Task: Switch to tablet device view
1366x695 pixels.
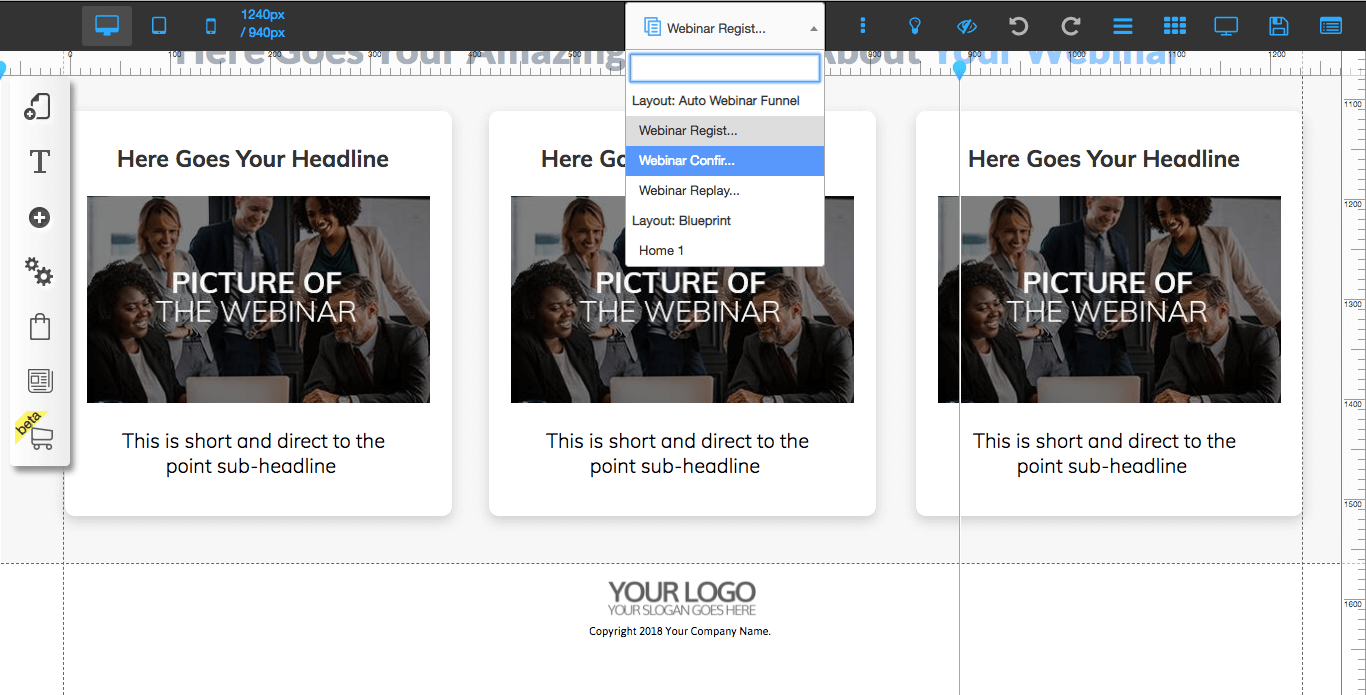Action: (x=159, y=26)
